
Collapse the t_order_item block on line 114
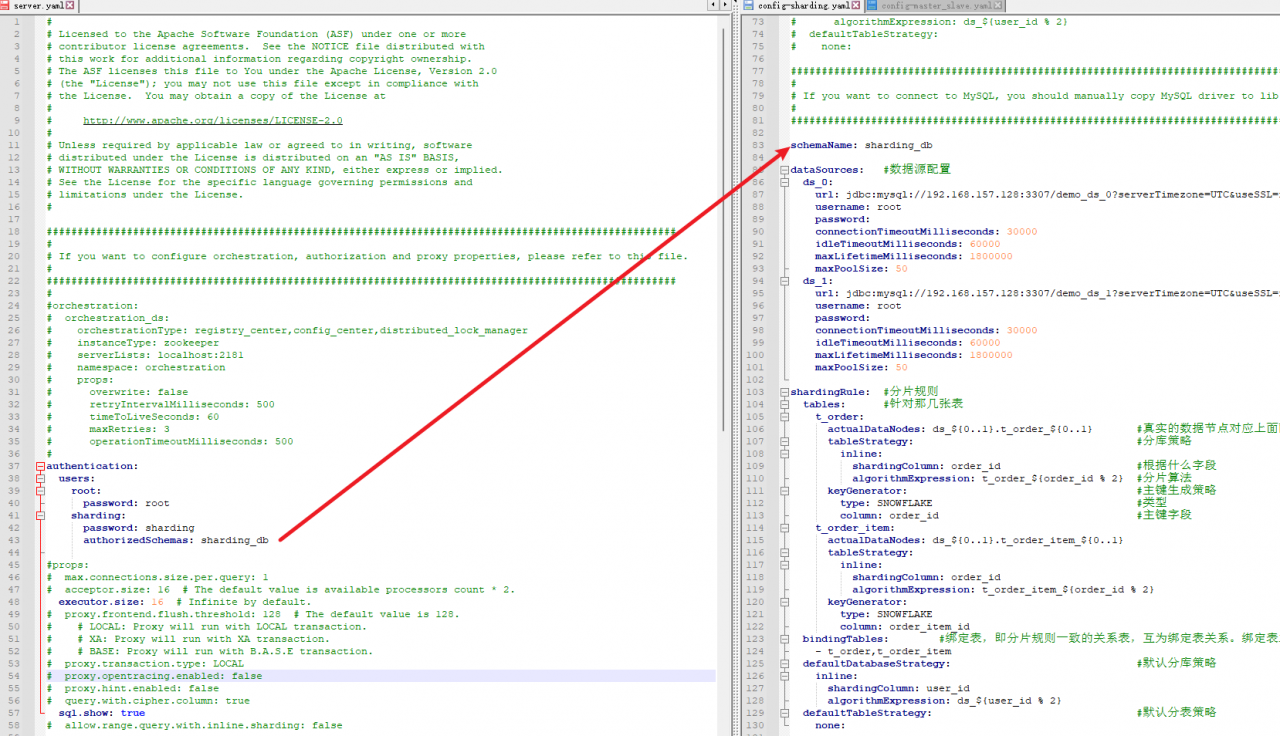coord(785,527)
